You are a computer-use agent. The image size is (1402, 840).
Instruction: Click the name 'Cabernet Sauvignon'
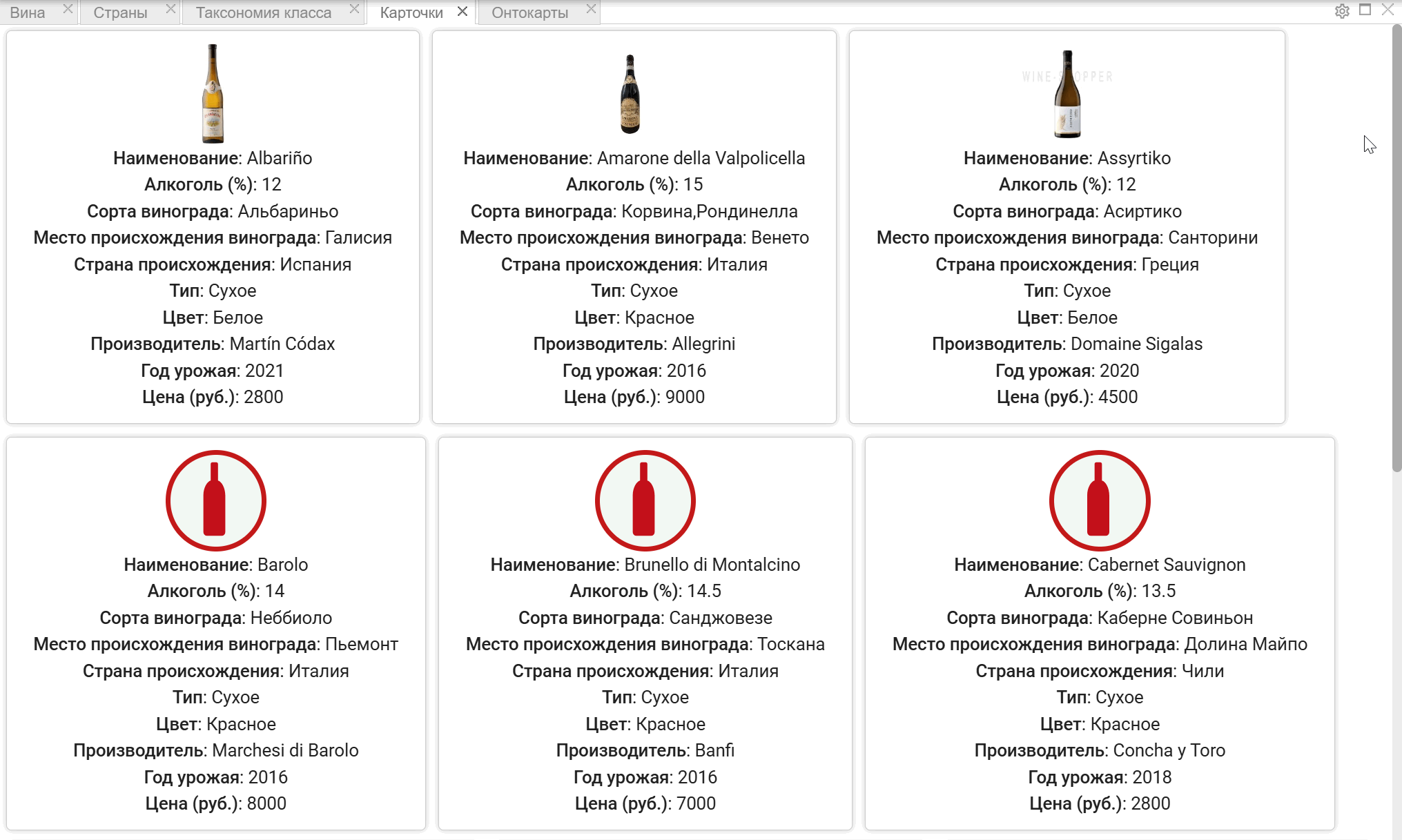coord(1167,565)
